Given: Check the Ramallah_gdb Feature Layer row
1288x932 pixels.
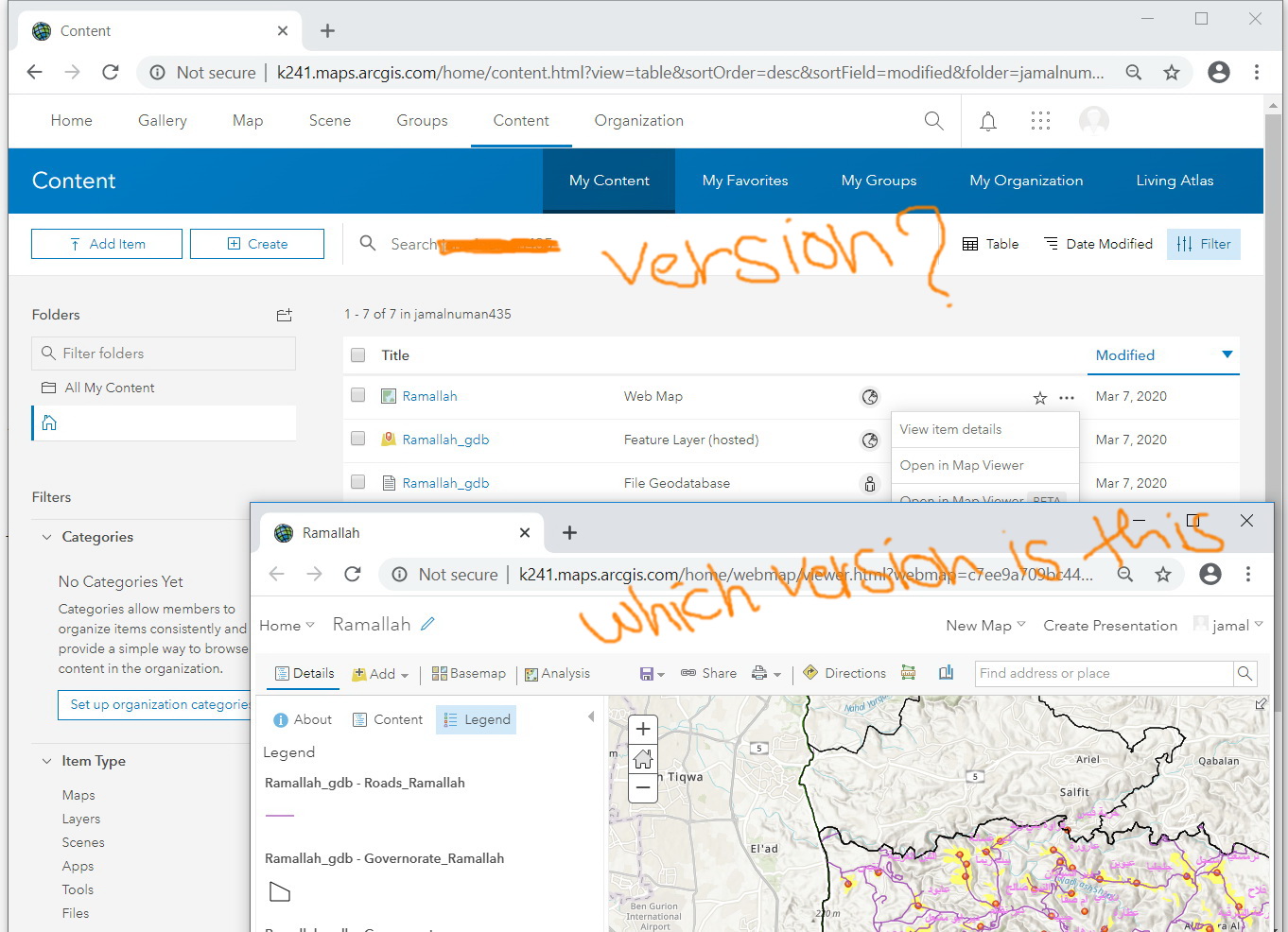Looking at the screenshot, I should click(x=357, y=439).
